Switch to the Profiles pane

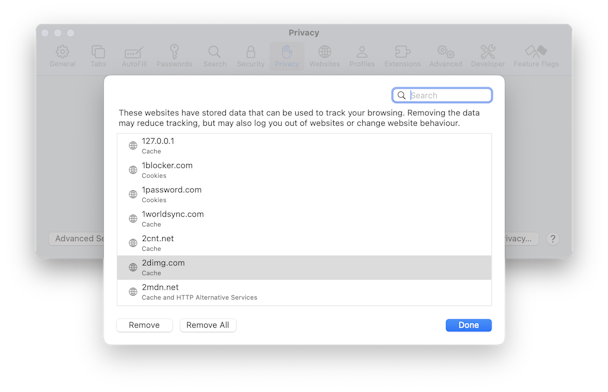pyautogui.click(x=362, y=56)
